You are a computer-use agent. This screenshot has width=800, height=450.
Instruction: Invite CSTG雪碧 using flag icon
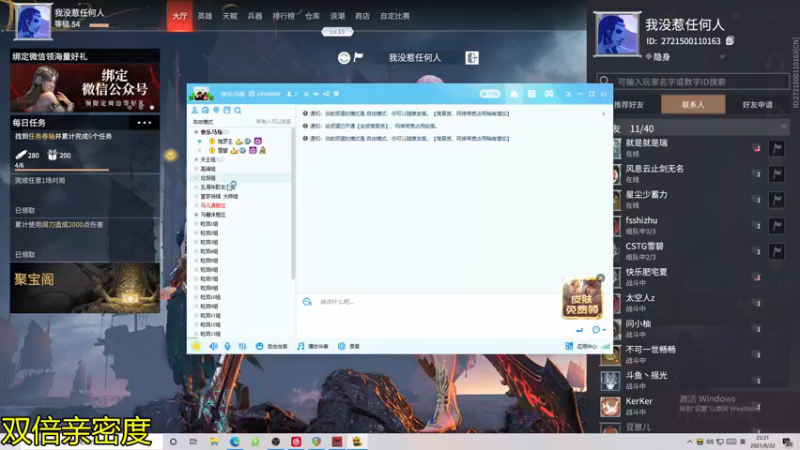point(777,251)
